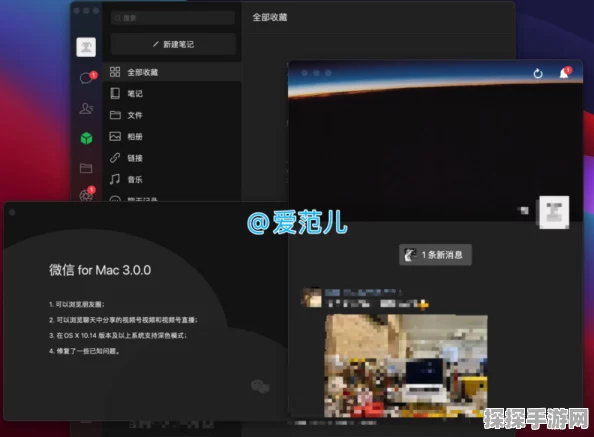Select 笔记 in the favorites list
Screen dimensions: 594x437
click(172, 94)
